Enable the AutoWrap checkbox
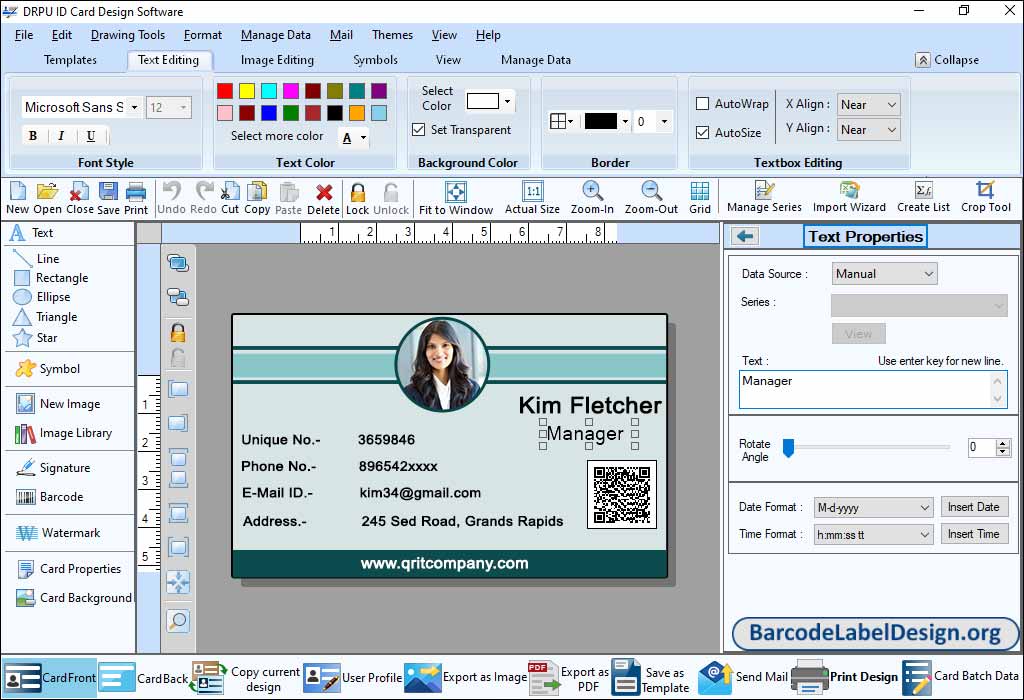The width and height of the screenshot is (1024, 700). tap(703, 104)
